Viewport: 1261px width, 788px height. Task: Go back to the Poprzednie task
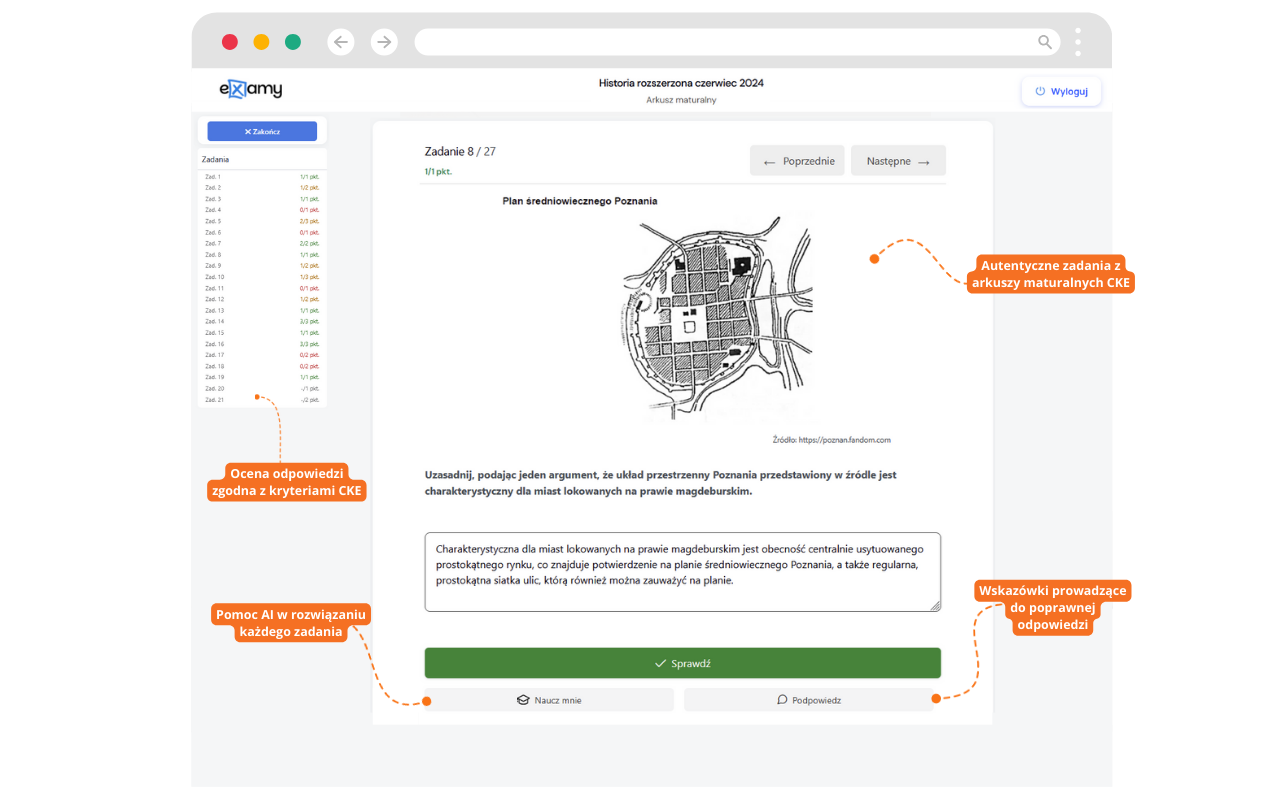click(797, 161)
